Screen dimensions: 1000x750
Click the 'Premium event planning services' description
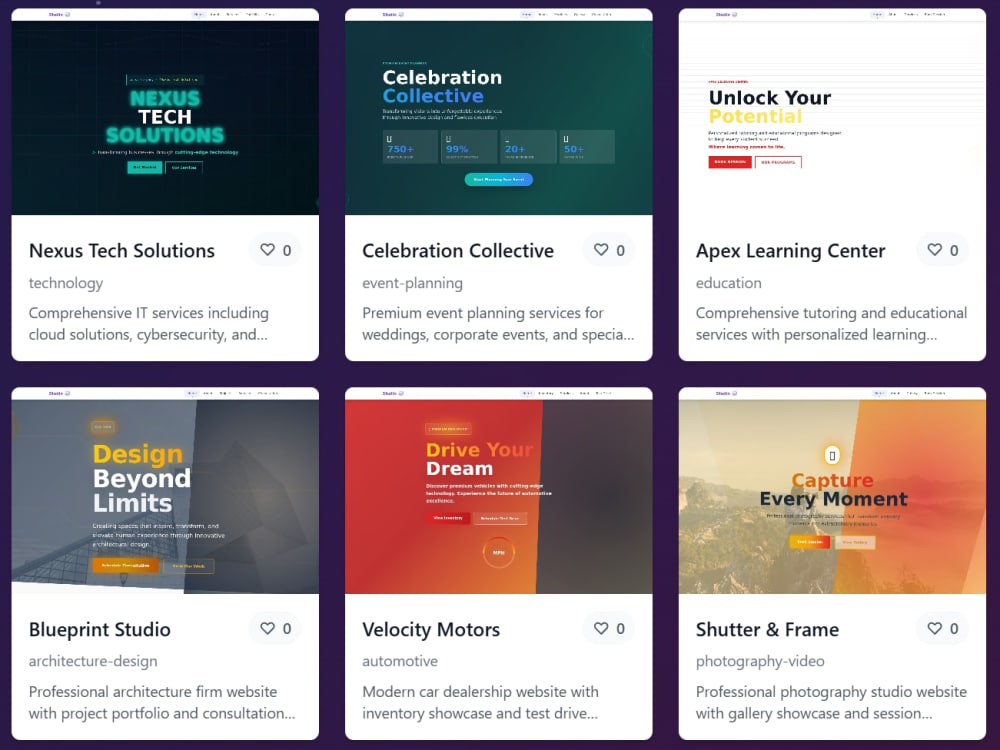(498, 324)
